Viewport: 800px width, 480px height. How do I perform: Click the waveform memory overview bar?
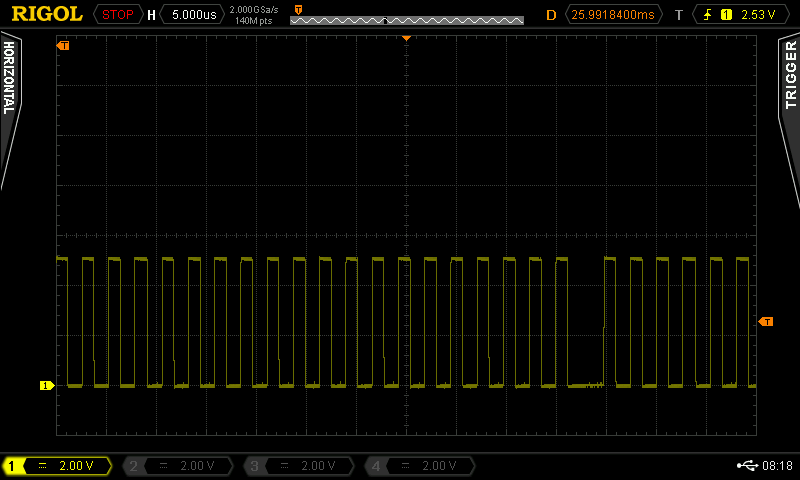click(406, 20)
